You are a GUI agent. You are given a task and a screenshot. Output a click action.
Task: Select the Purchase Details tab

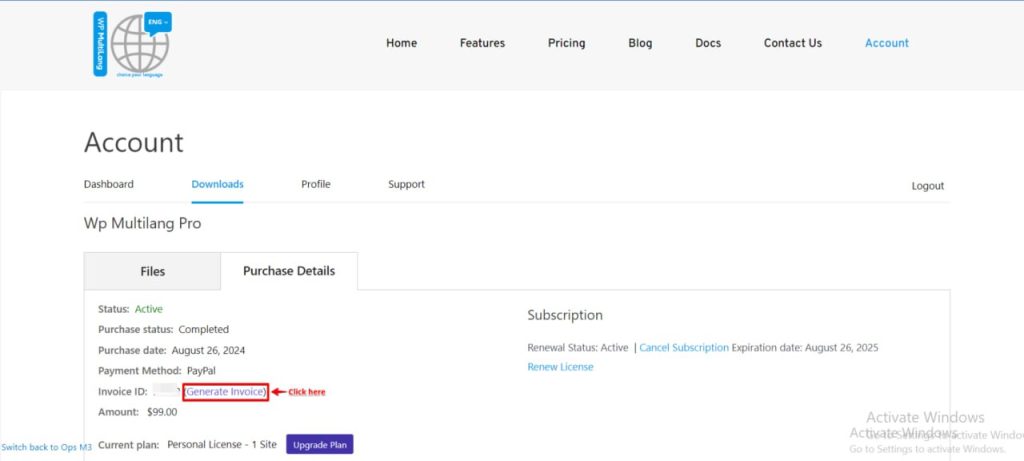pos(289,271)
